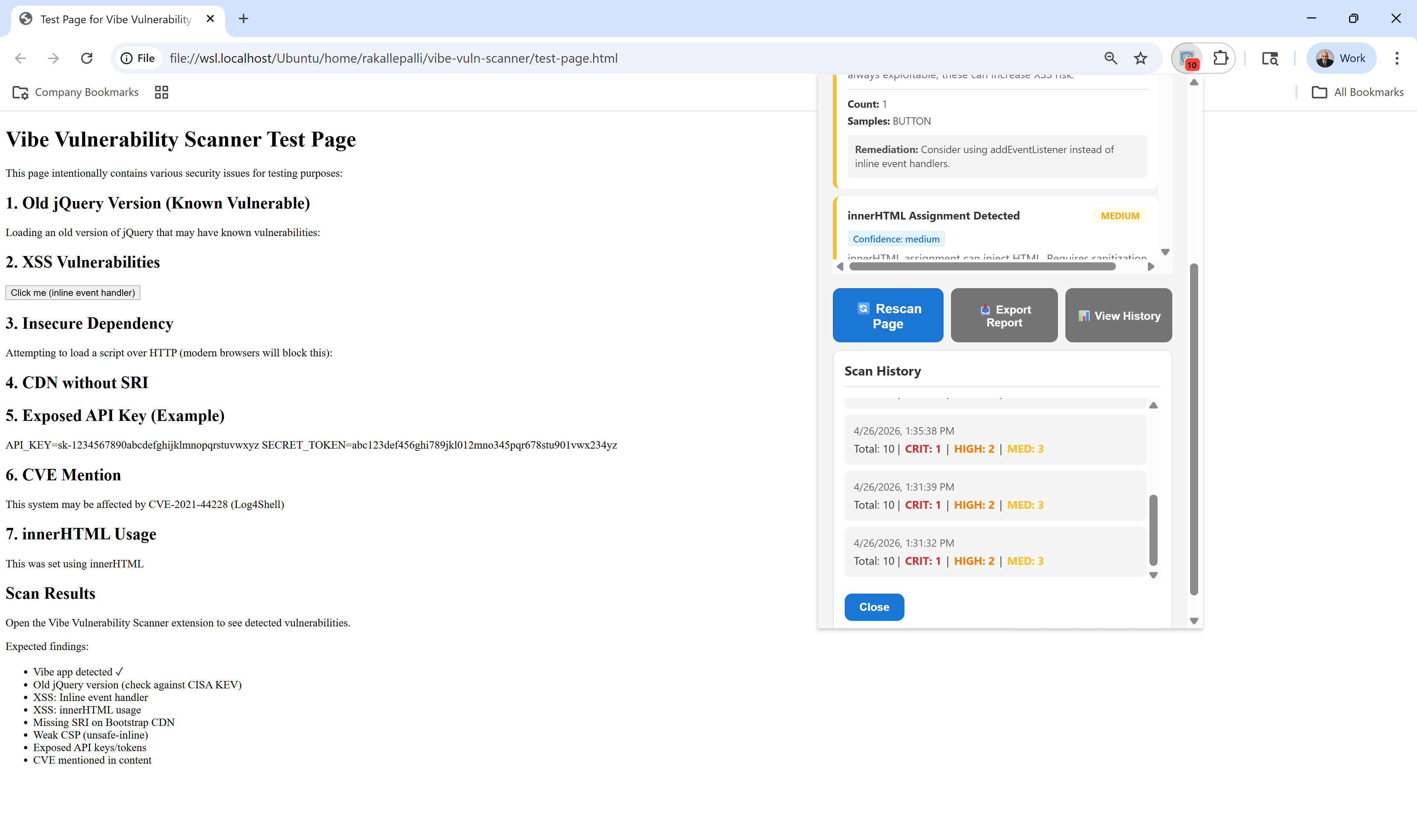The height and width of the screenshot is (840, 1417).
Task: Click the findings list scroll down arrow
Action: click(1165, 252)
